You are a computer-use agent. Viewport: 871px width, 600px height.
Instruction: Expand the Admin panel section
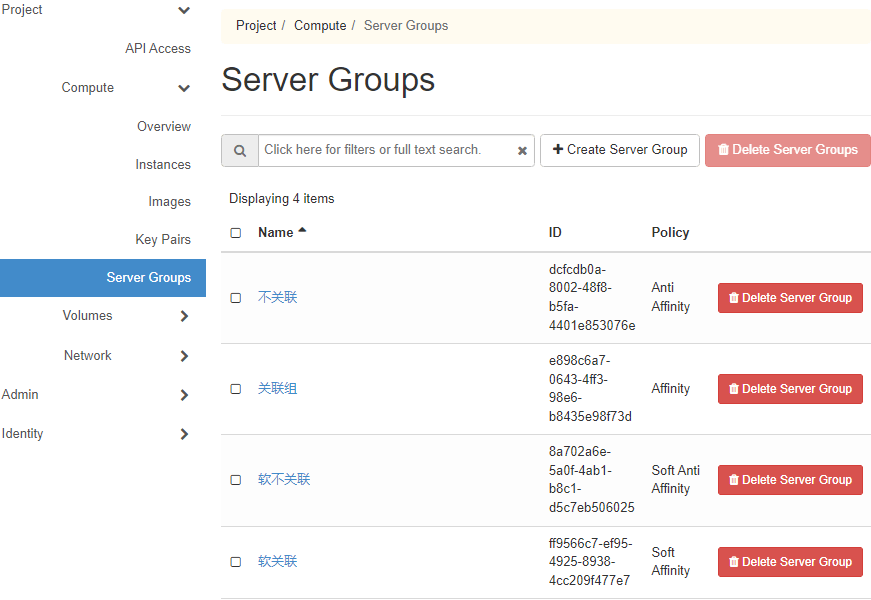184,395
